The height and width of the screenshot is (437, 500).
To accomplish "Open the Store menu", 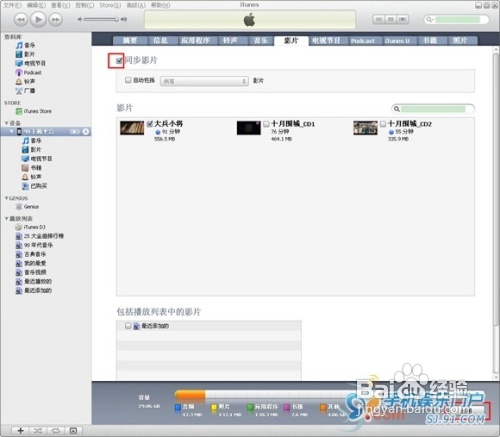I will 110,5.
